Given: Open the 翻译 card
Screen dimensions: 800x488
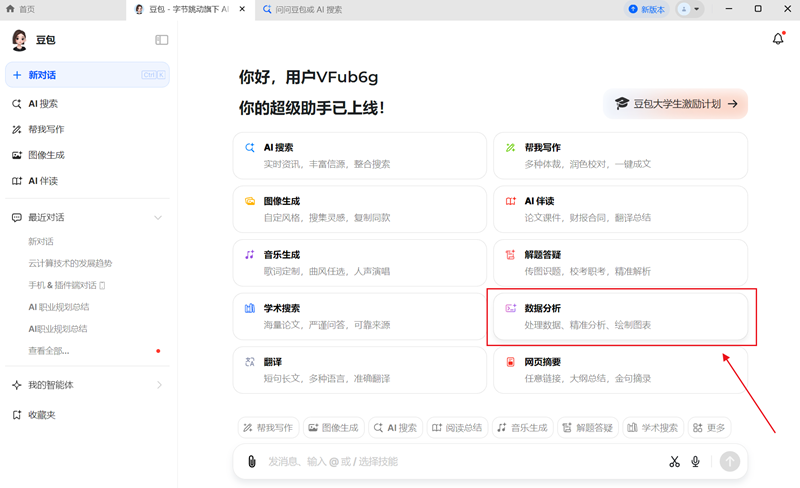Looking at the screenshot, I should point(360,370).
